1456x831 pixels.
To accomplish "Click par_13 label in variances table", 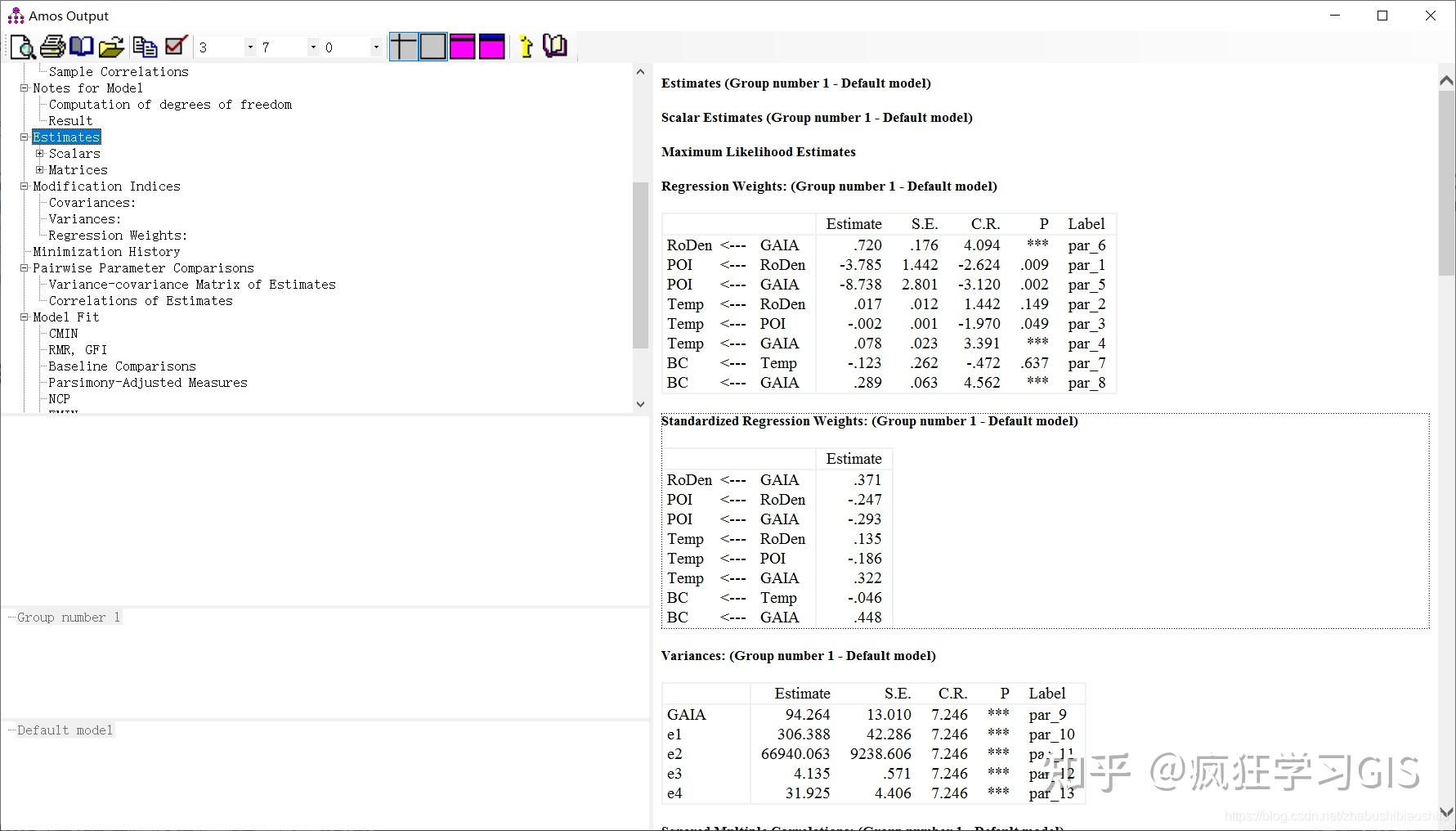I will [1051, 793].
